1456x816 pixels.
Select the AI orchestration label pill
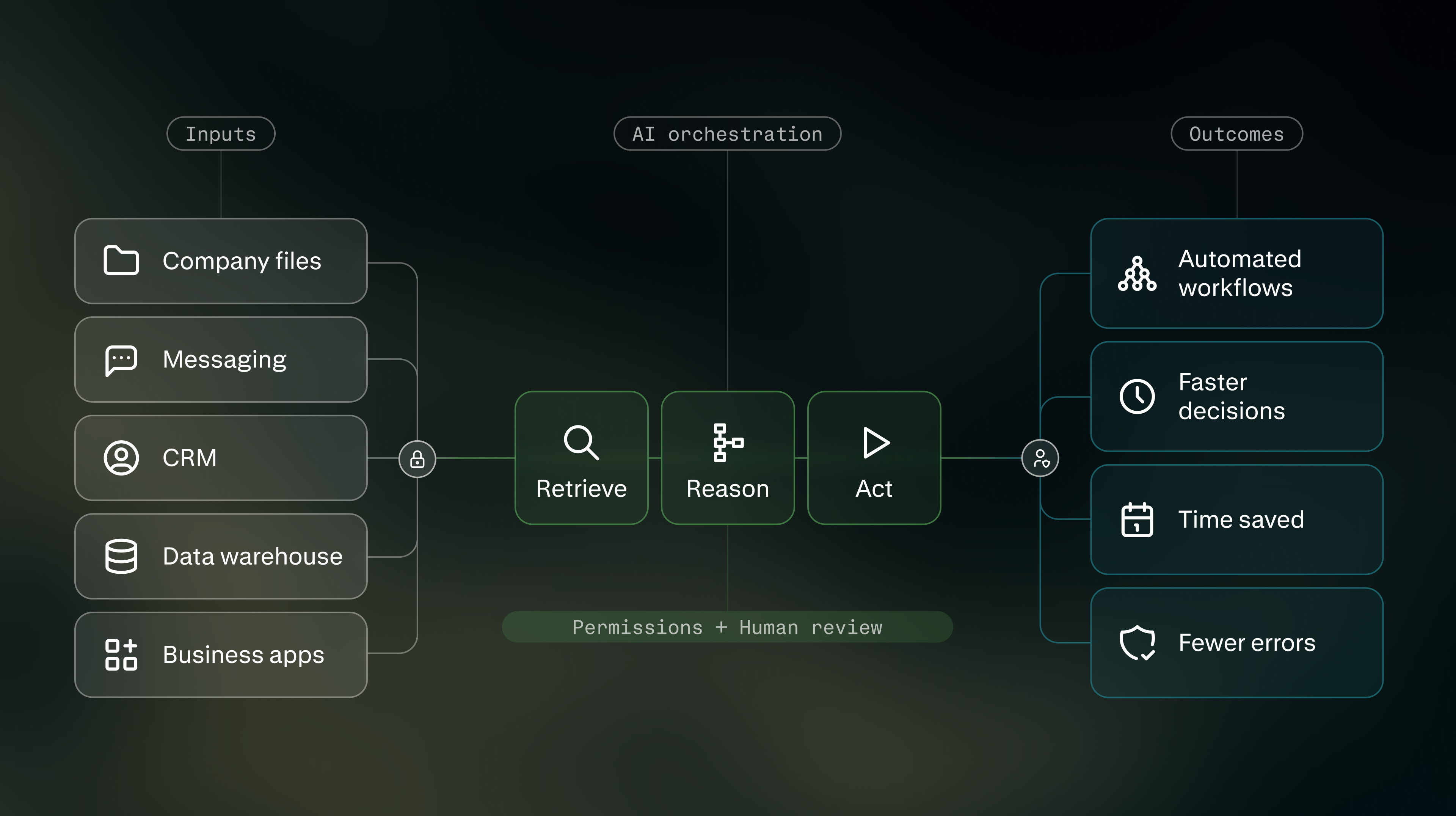point(728,134)
